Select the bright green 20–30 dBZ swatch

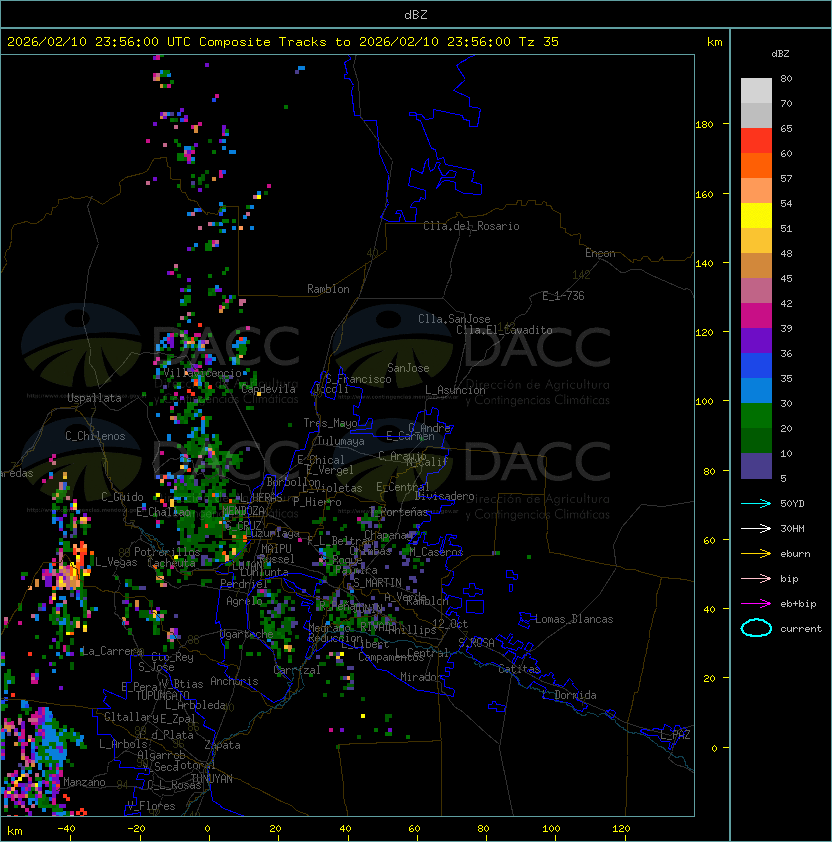coord(756,415)
